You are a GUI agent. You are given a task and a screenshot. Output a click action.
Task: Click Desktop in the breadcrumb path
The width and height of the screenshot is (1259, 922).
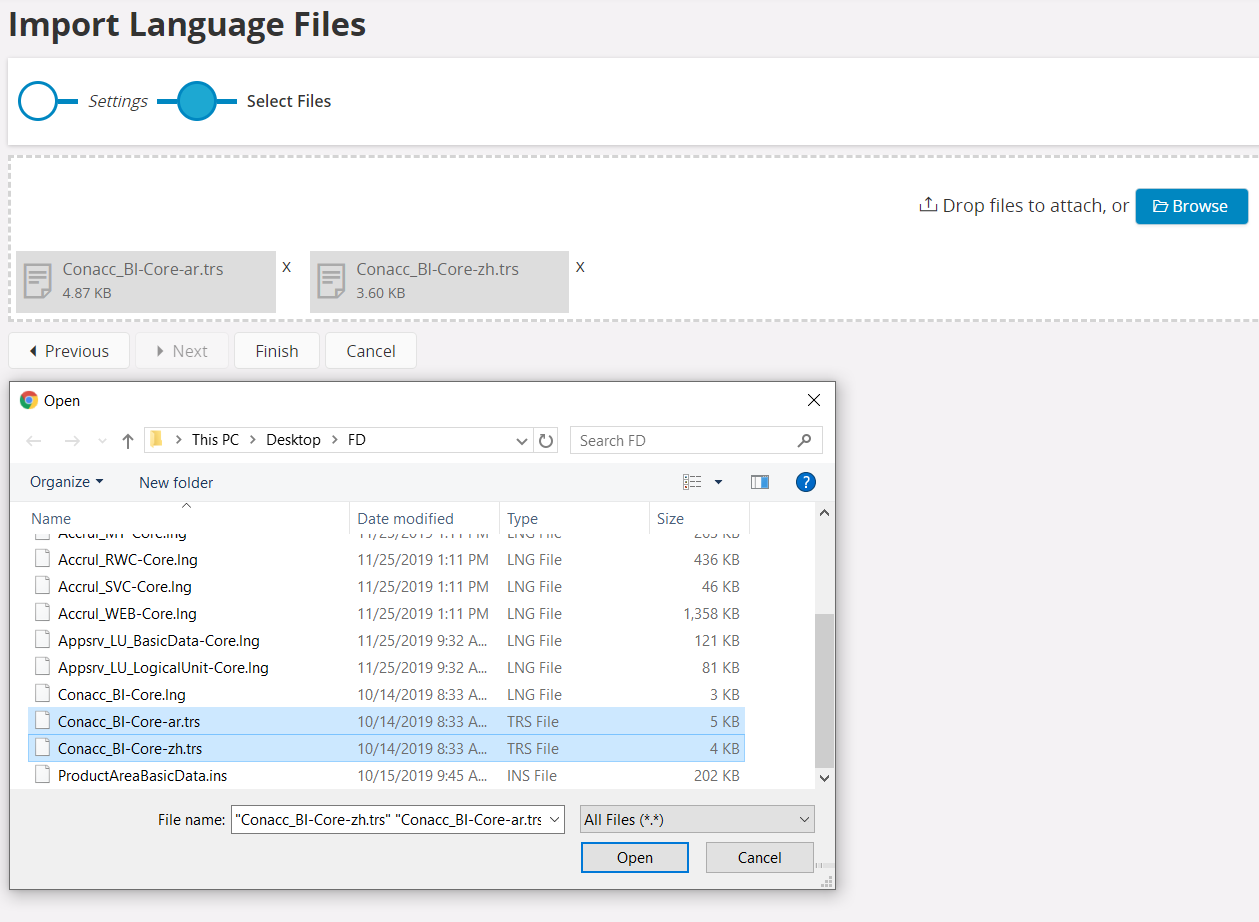pyautogui.click(x=293, y=440)
